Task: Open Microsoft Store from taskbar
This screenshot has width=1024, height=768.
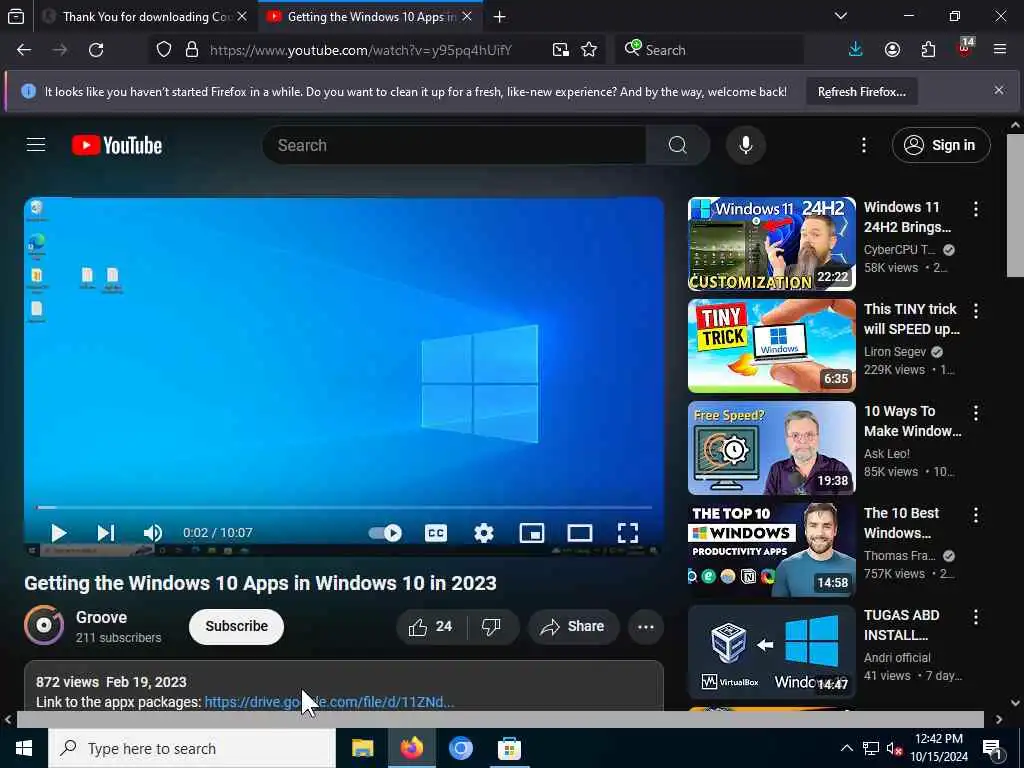Action: [x=509, y=748]
